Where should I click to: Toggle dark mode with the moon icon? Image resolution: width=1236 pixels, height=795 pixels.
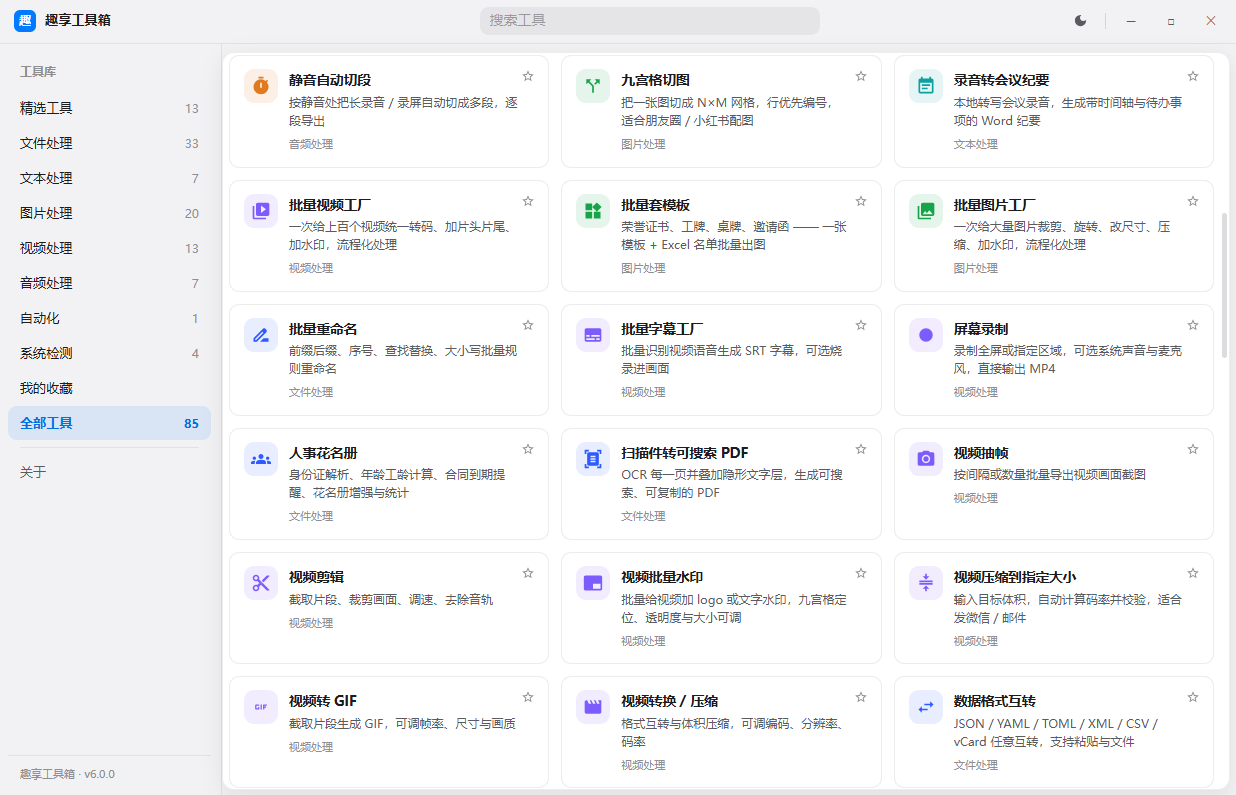[1080, 20]
